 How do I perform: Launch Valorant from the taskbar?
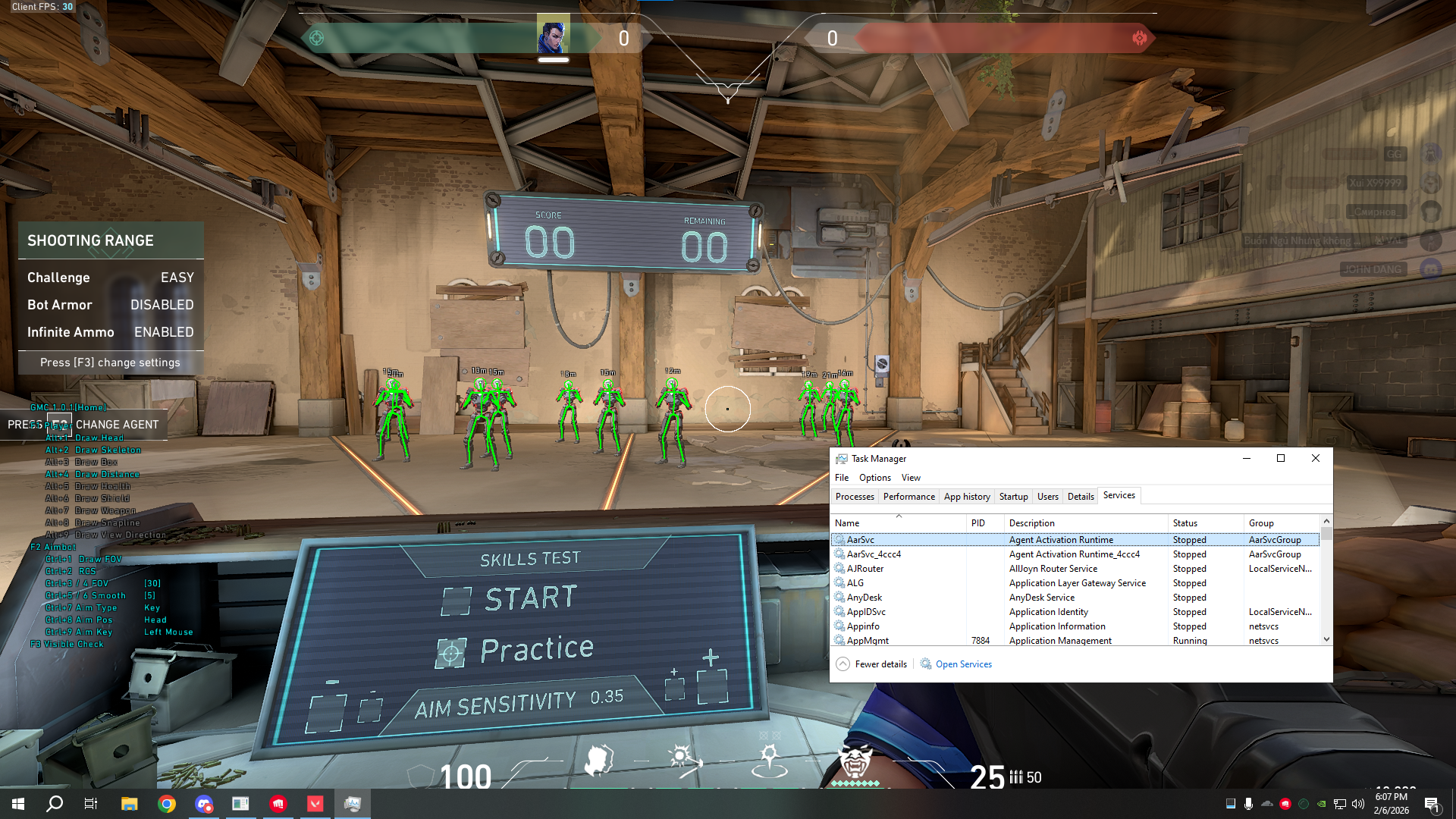(315, 803)
